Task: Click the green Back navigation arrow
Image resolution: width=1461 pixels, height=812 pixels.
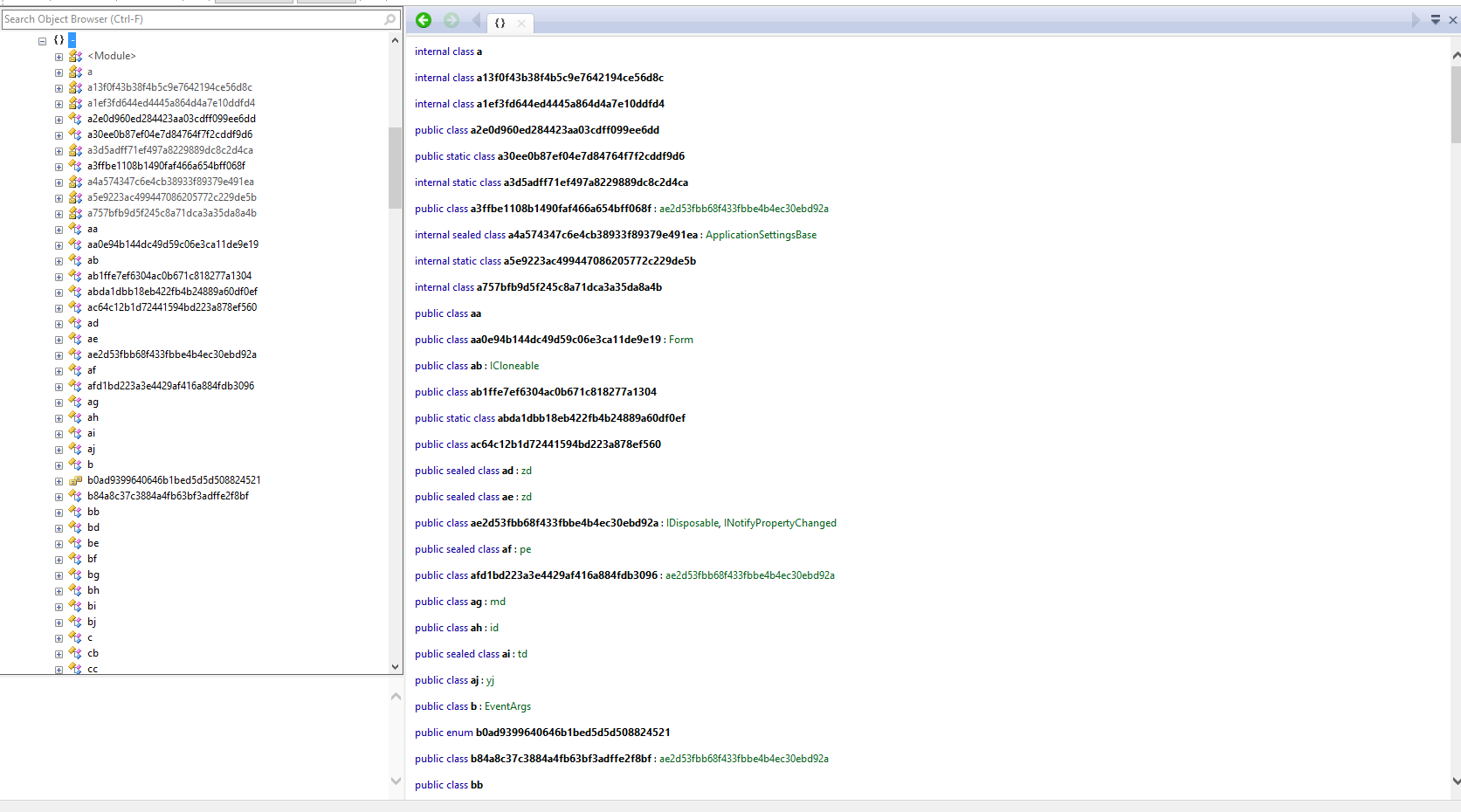Action: (424, 20)
